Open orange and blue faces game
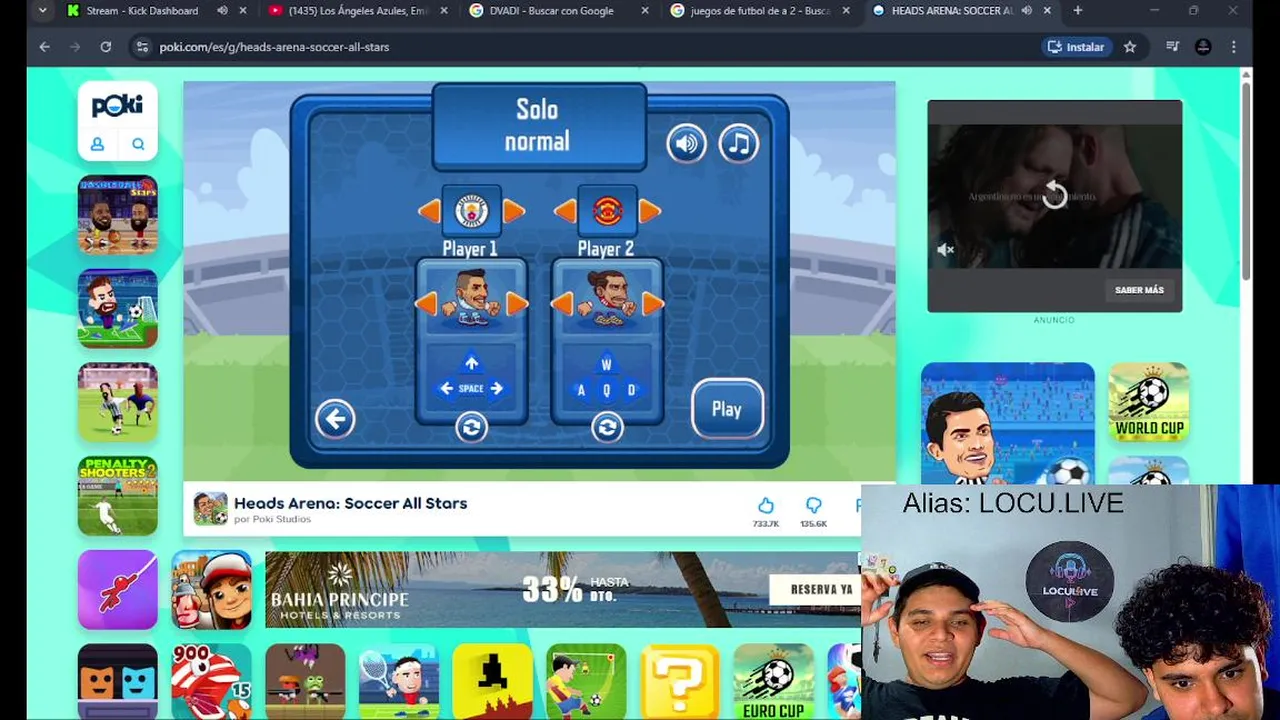1280x720 pixels. tap(118, 681)
